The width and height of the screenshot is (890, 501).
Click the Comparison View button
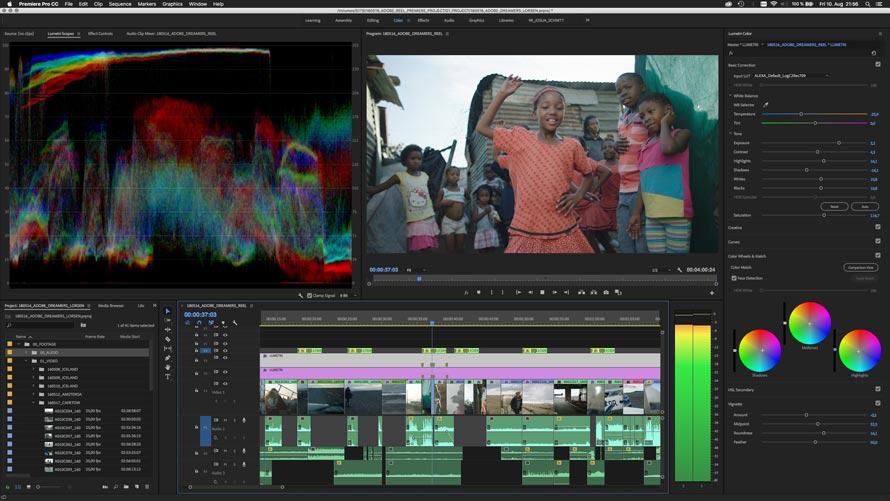pos(860,267)
